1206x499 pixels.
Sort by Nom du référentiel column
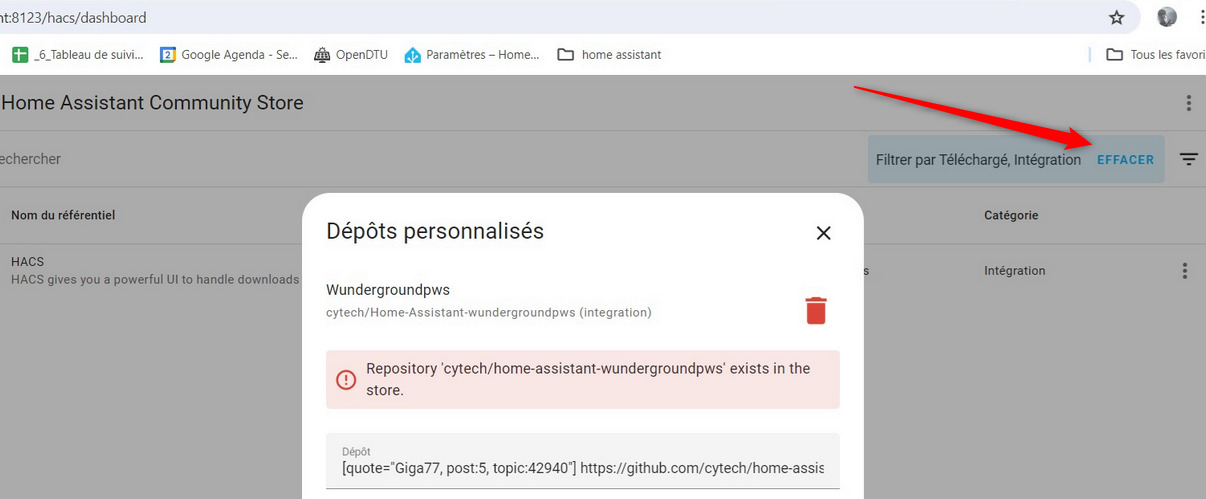point(63,215)
